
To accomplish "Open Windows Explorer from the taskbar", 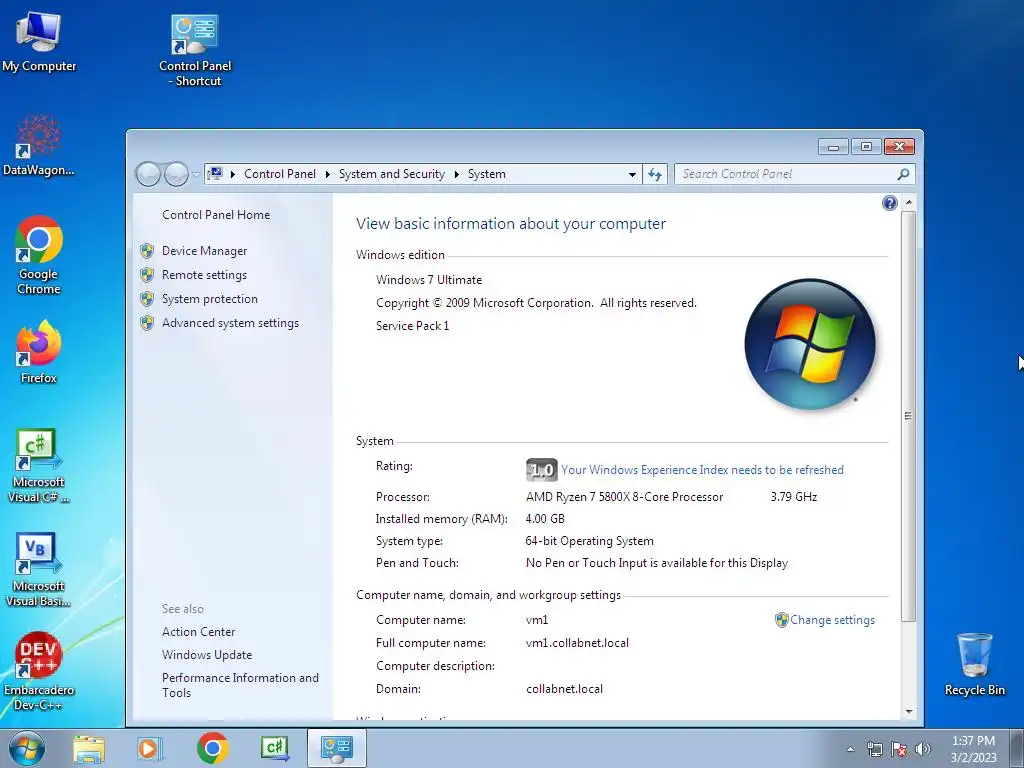I will coord(89,748).
